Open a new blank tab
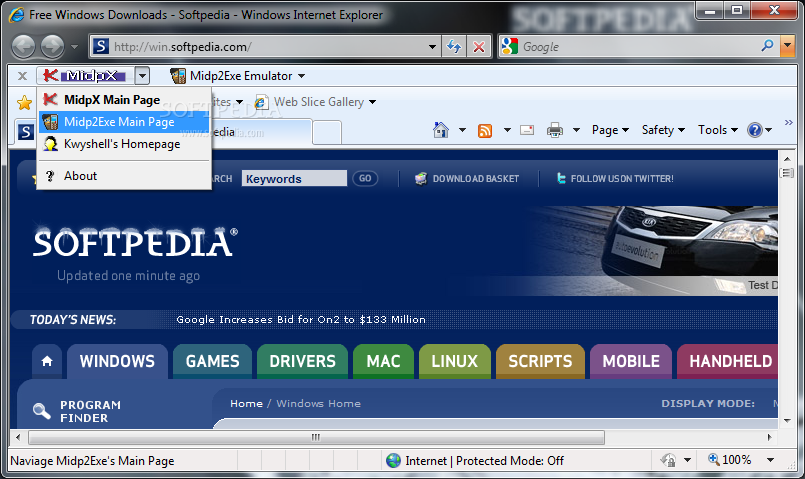This screenshot has width=805, height=479. pyautogui.click(x=327, y=132)
